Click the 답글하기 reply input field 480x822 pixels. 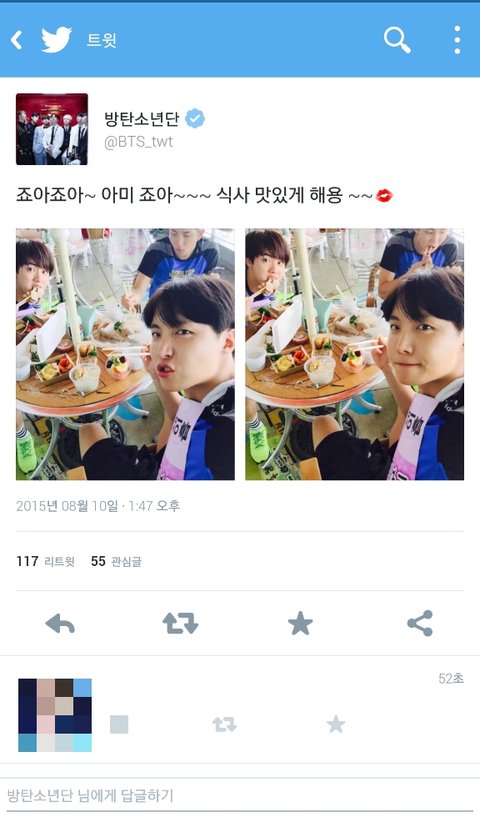[240, 796]
